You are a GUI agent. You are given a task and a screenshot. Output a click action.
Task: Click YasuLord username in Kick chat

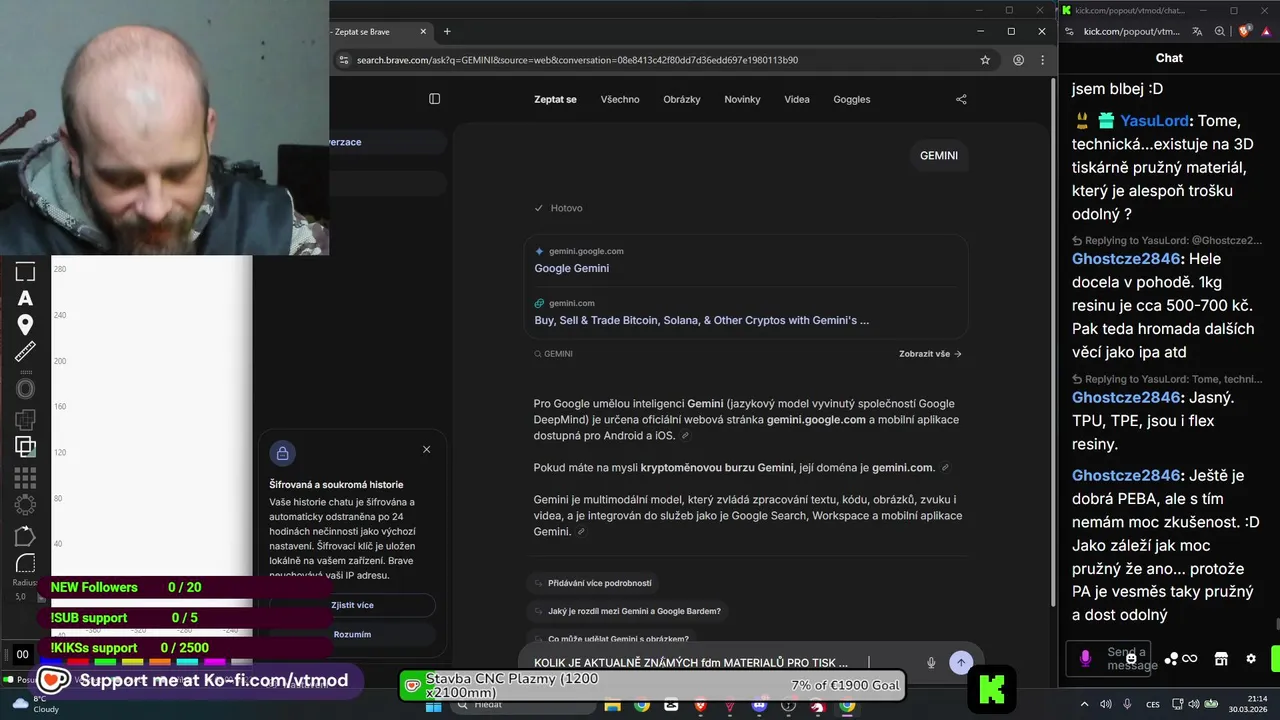click(1155, 121)
